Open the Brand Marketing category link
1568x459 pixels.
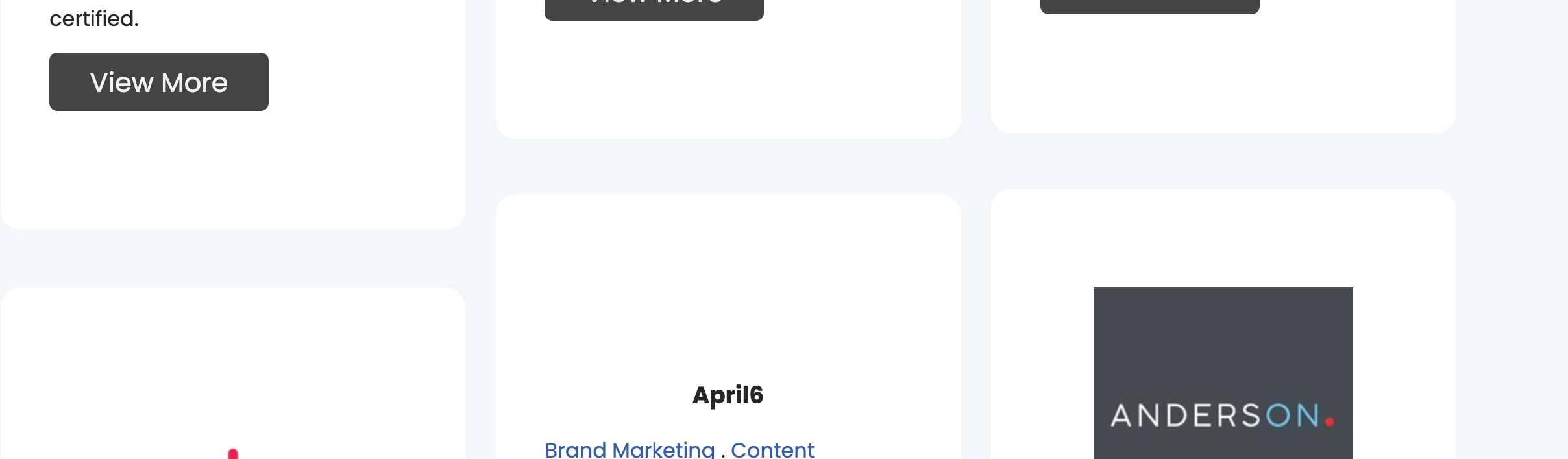click(630, 449)
